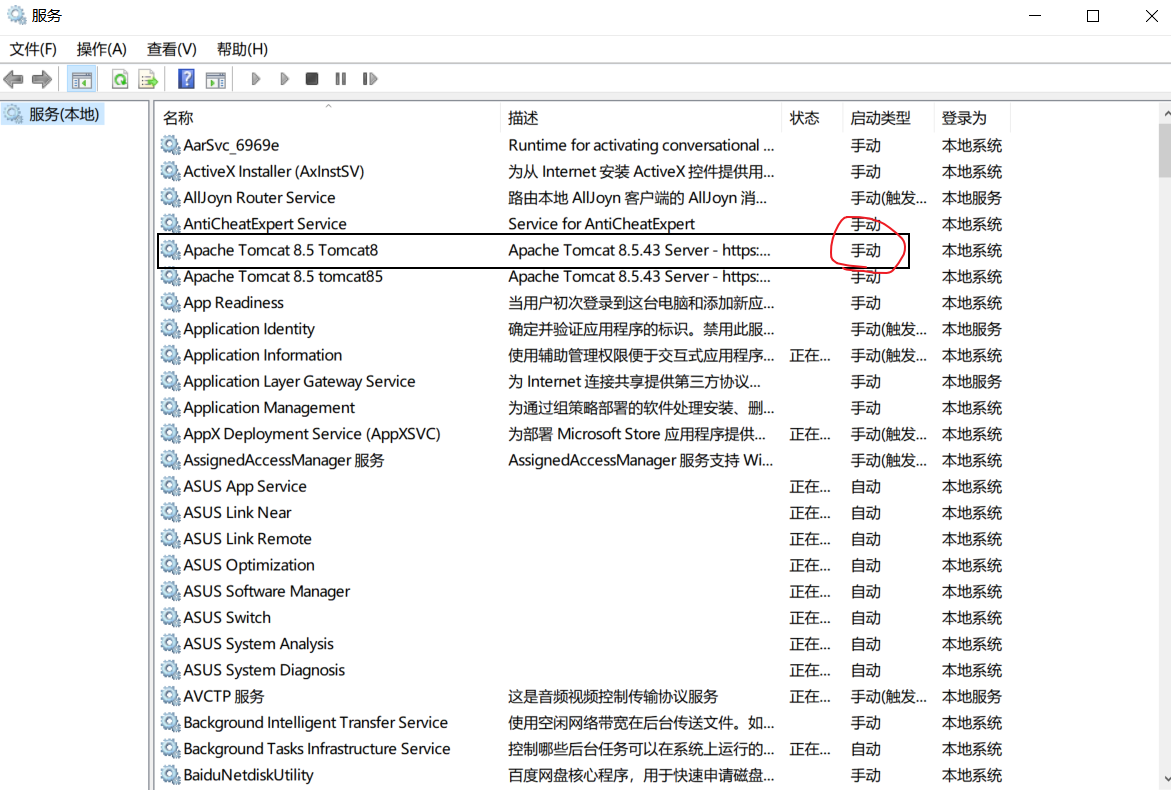
Task: Select Application Management service
Action: [269, 407]
